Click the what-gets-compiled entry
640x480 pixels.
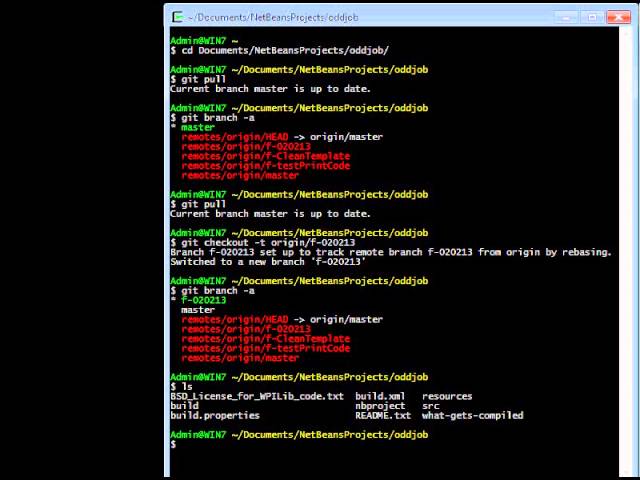point(473,416)
